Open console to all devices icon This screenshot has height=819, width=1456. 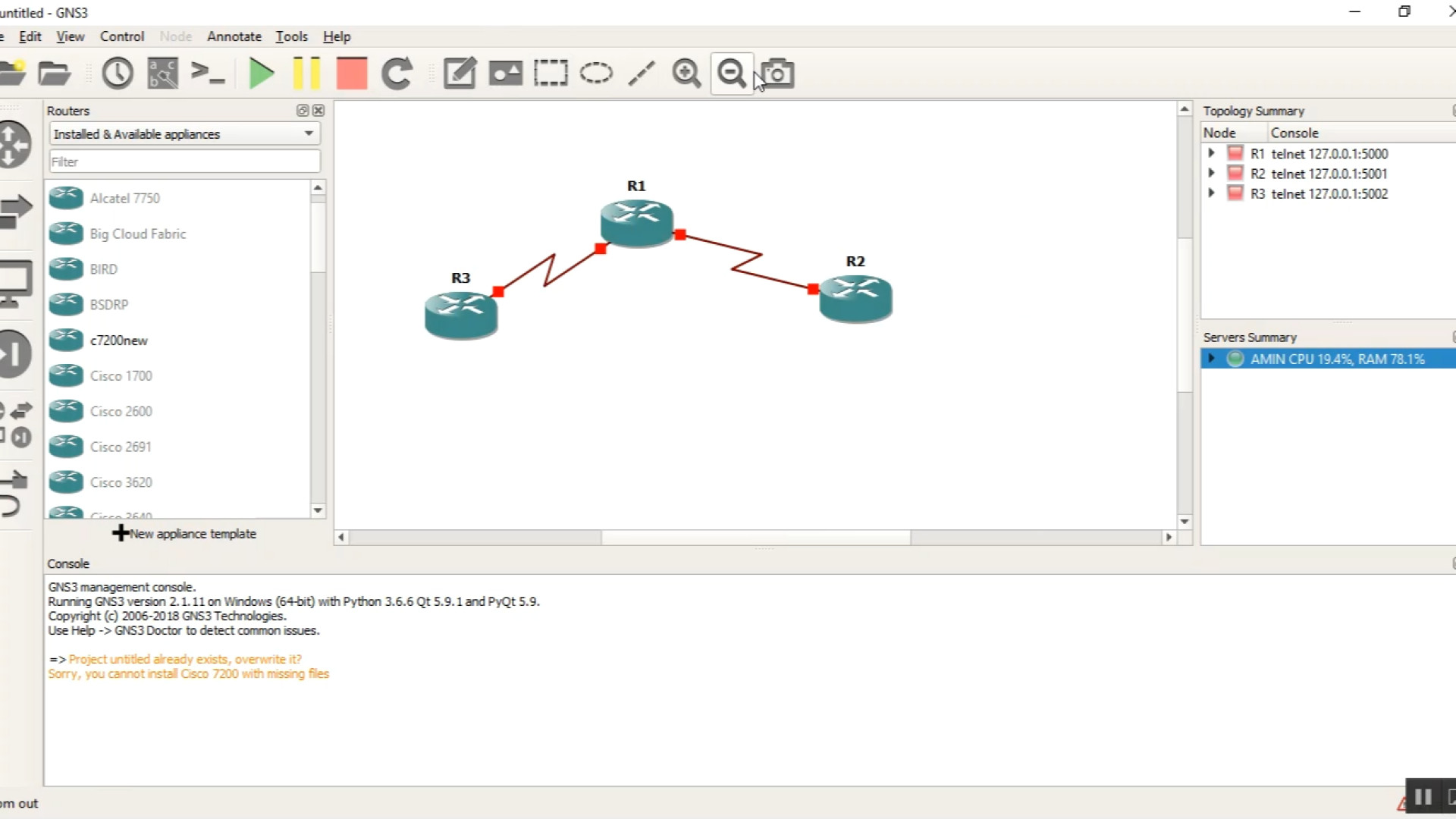pos(207,74)
